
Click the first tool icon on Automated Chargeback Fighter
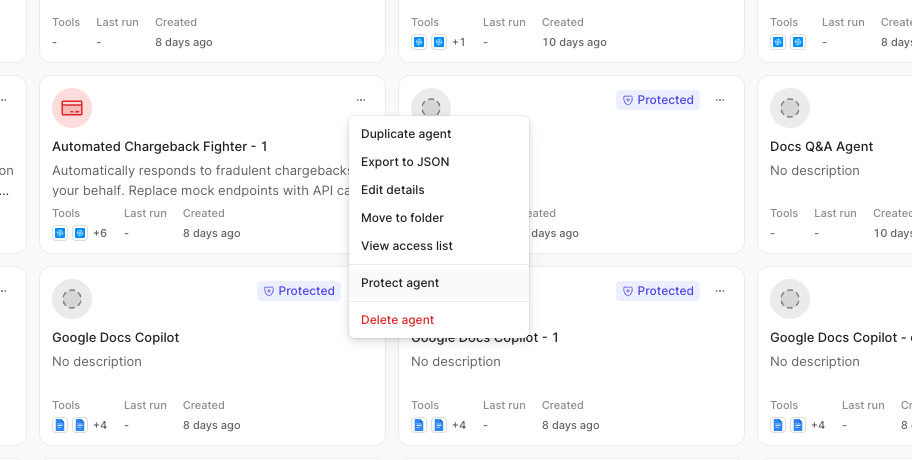tap(60, 233)
